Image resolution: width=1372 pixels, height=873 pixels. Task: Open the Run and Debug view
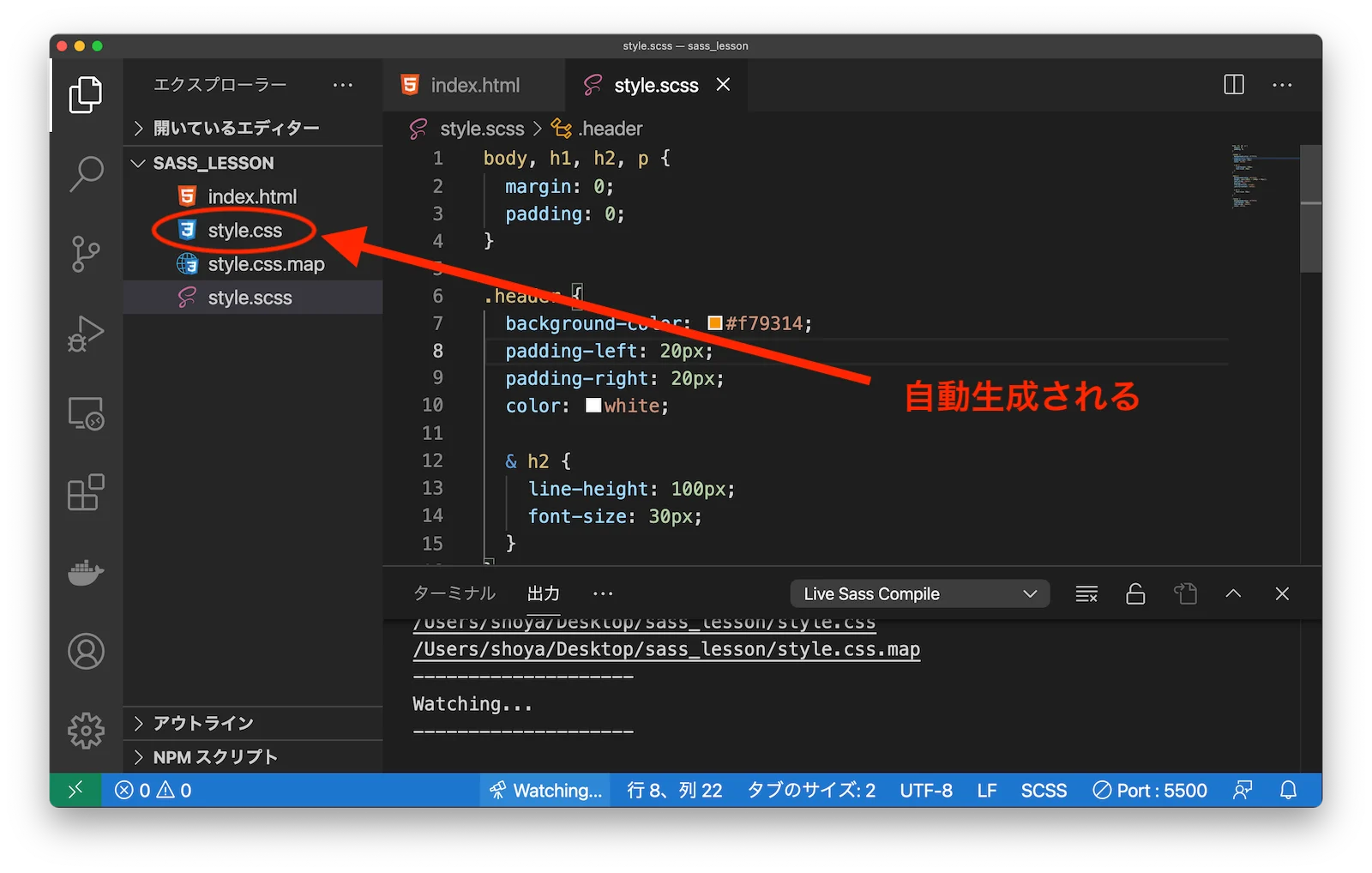click(85, 334)
